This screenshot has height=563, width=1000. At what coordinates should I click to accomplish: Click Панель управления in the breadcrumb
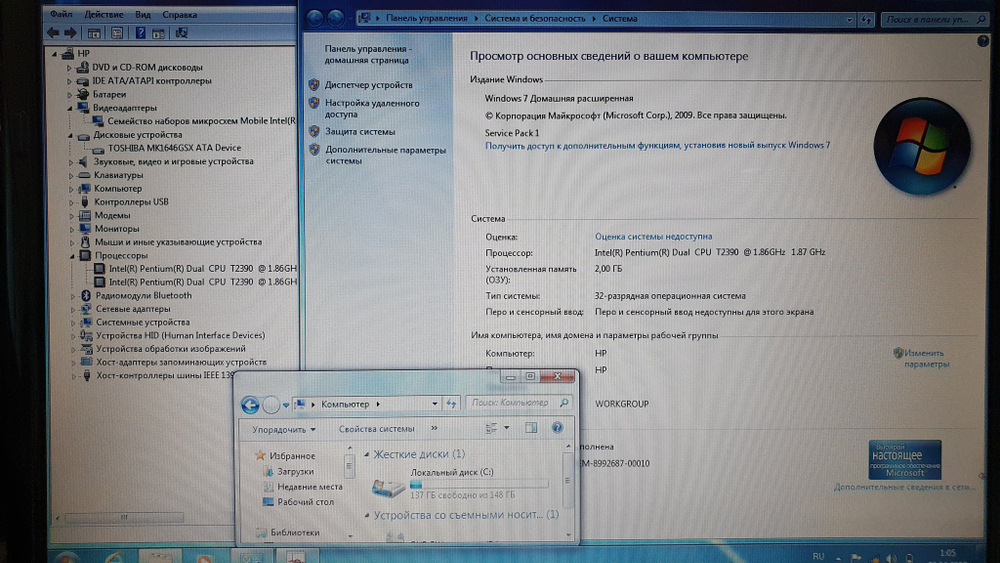426,18
